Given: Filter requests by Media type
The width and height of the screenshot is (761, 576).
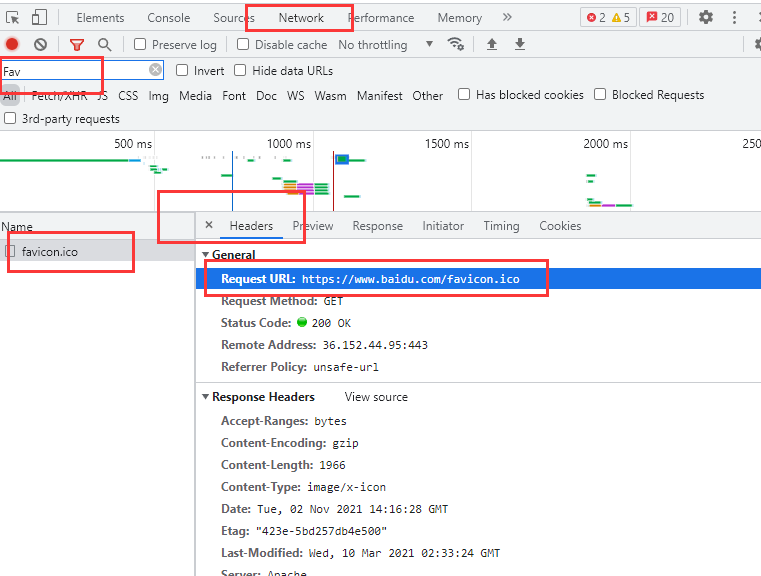Looking at the screenshot, I should 195,96.
